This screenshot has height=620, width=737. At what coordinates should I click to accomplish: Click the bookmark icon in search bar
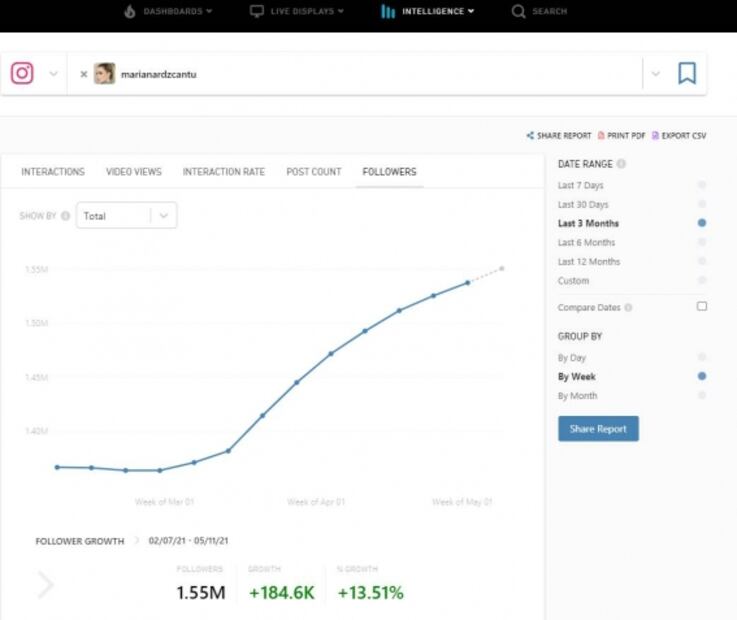[687, 74]
